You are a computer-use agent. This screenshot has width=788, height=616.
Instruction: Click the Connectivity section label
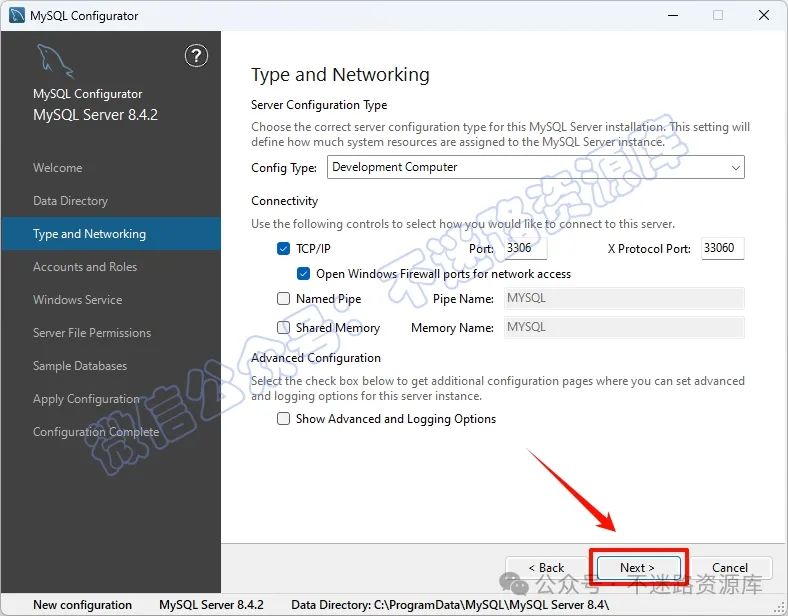click(284, 201)
